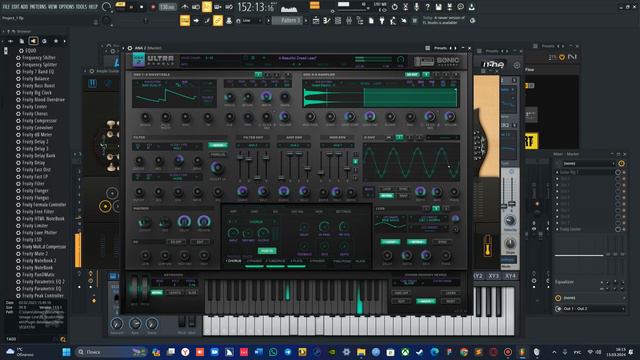Open Out 1 - Out 2 output selector
Viewport: 640px width, 360px height.
(x=590, y=309)
